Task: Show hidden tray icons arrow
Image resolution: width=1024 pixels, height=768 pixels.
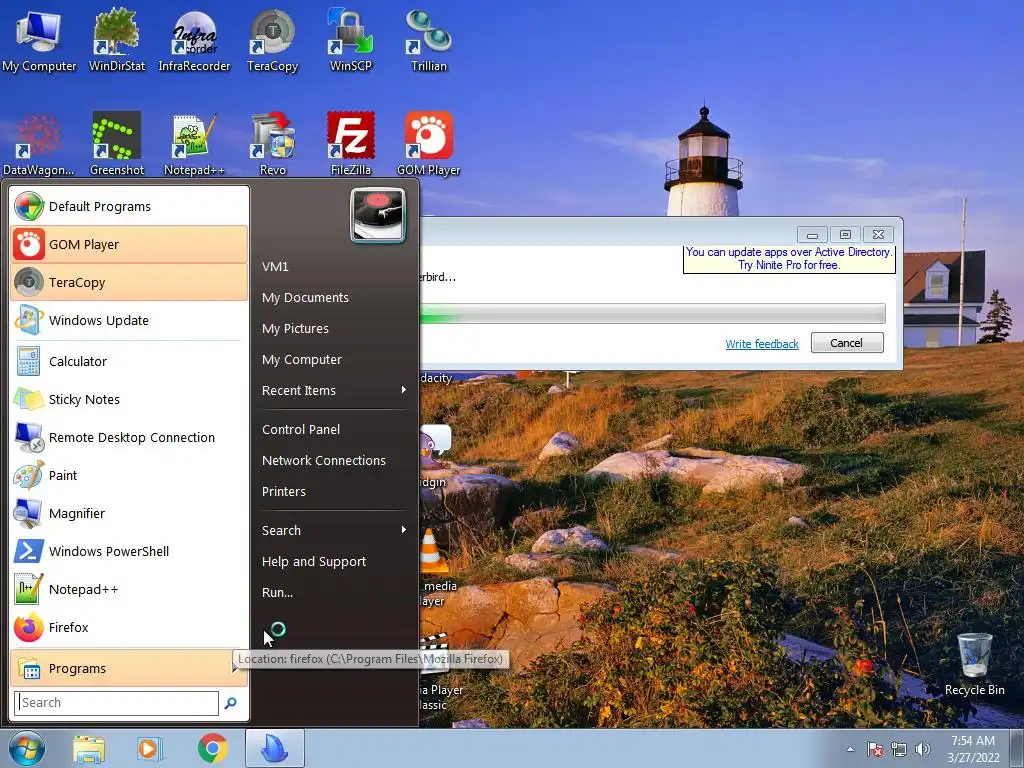Action: 850,749
